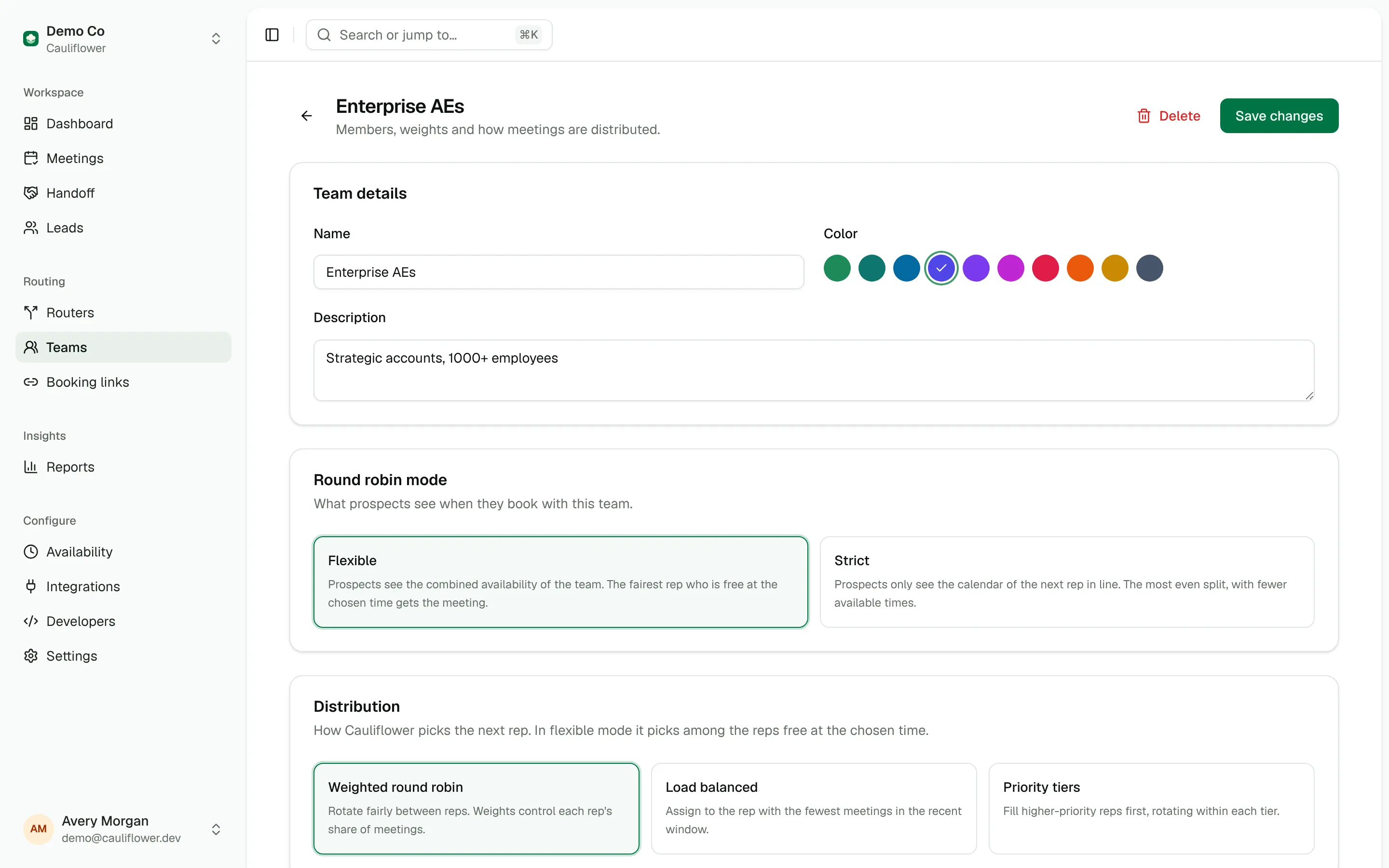
Task: Click the search magnifier icon
Action: pos(324,35)
